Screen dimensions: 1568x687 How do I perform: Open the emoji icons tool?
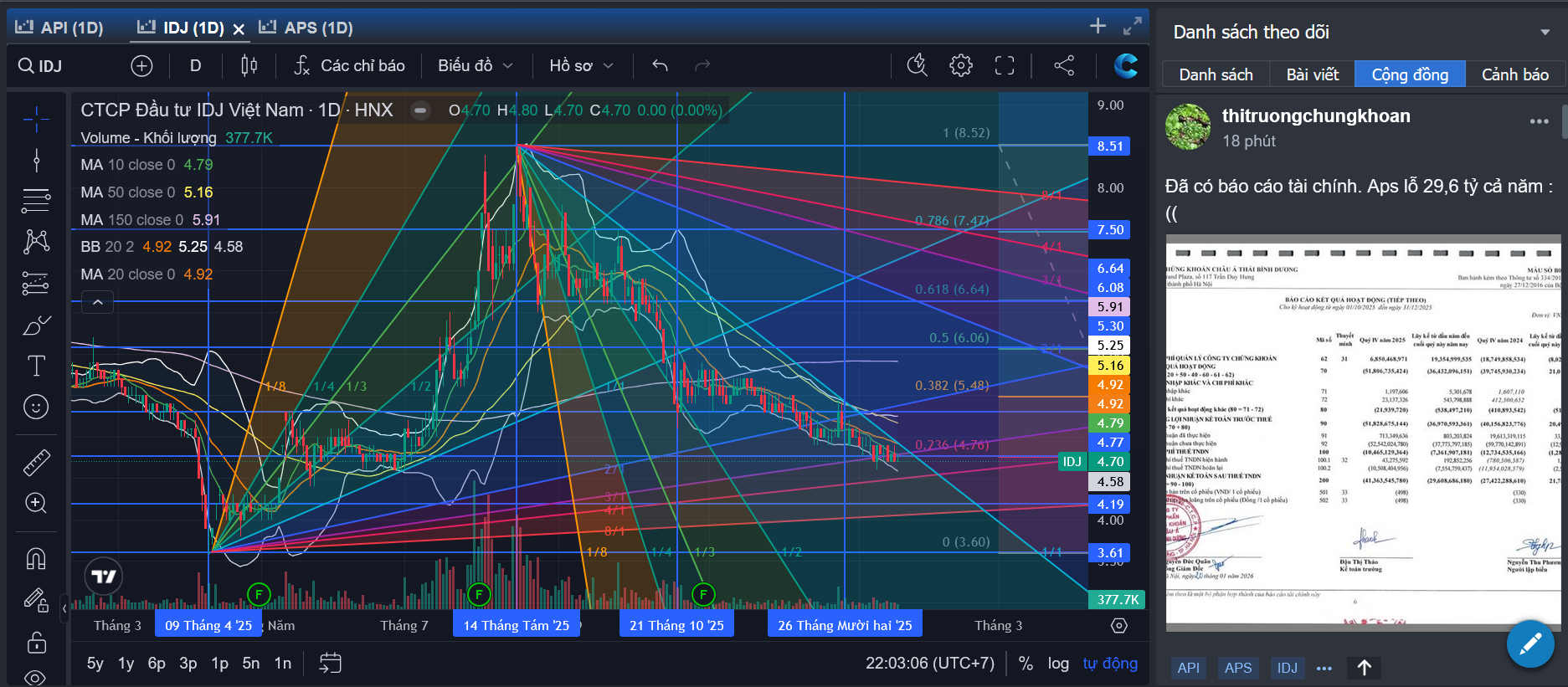coord(36,407)
